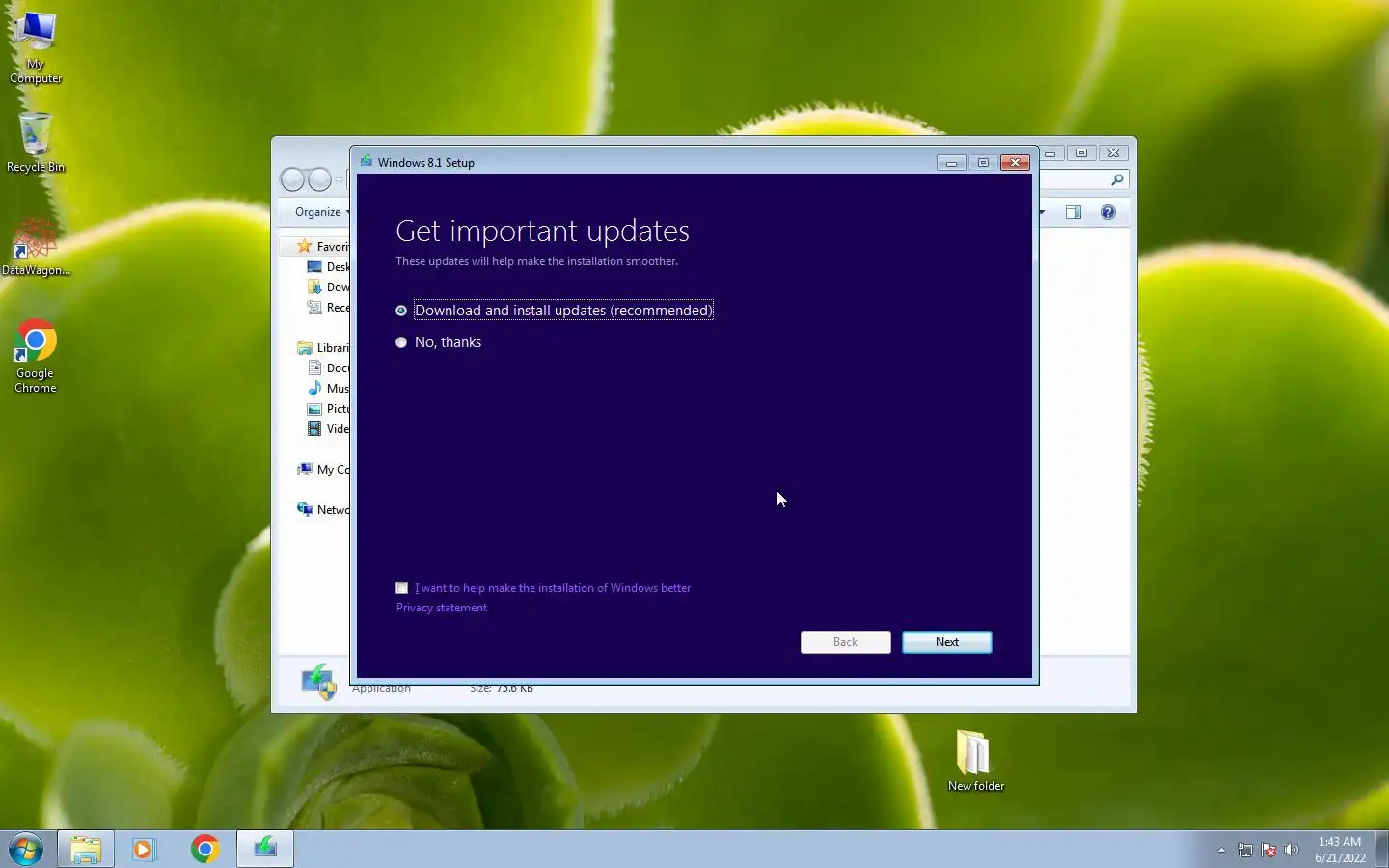Open Music library in Explorer sidebar
Viewport: 1389px width, 868px height.
click(328, 389)
